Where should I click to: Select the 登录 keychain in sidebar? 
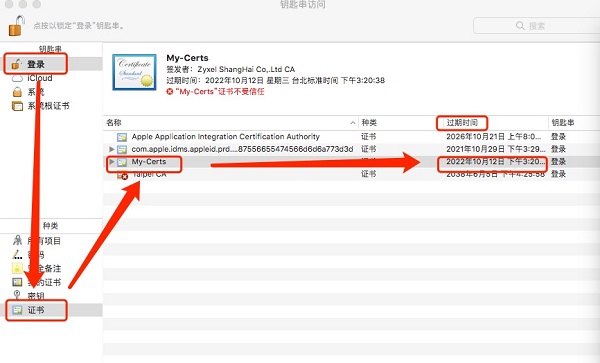click(x=51, y=64)
